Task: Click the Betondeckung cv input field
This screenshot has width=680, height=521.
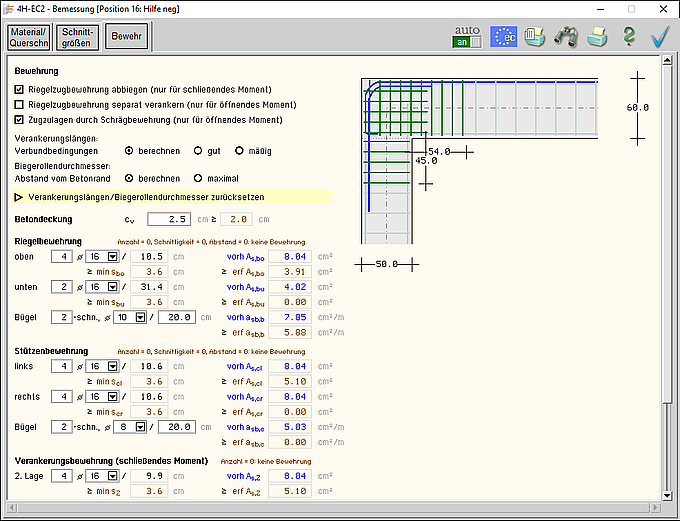Action: (x=168, y=219)
